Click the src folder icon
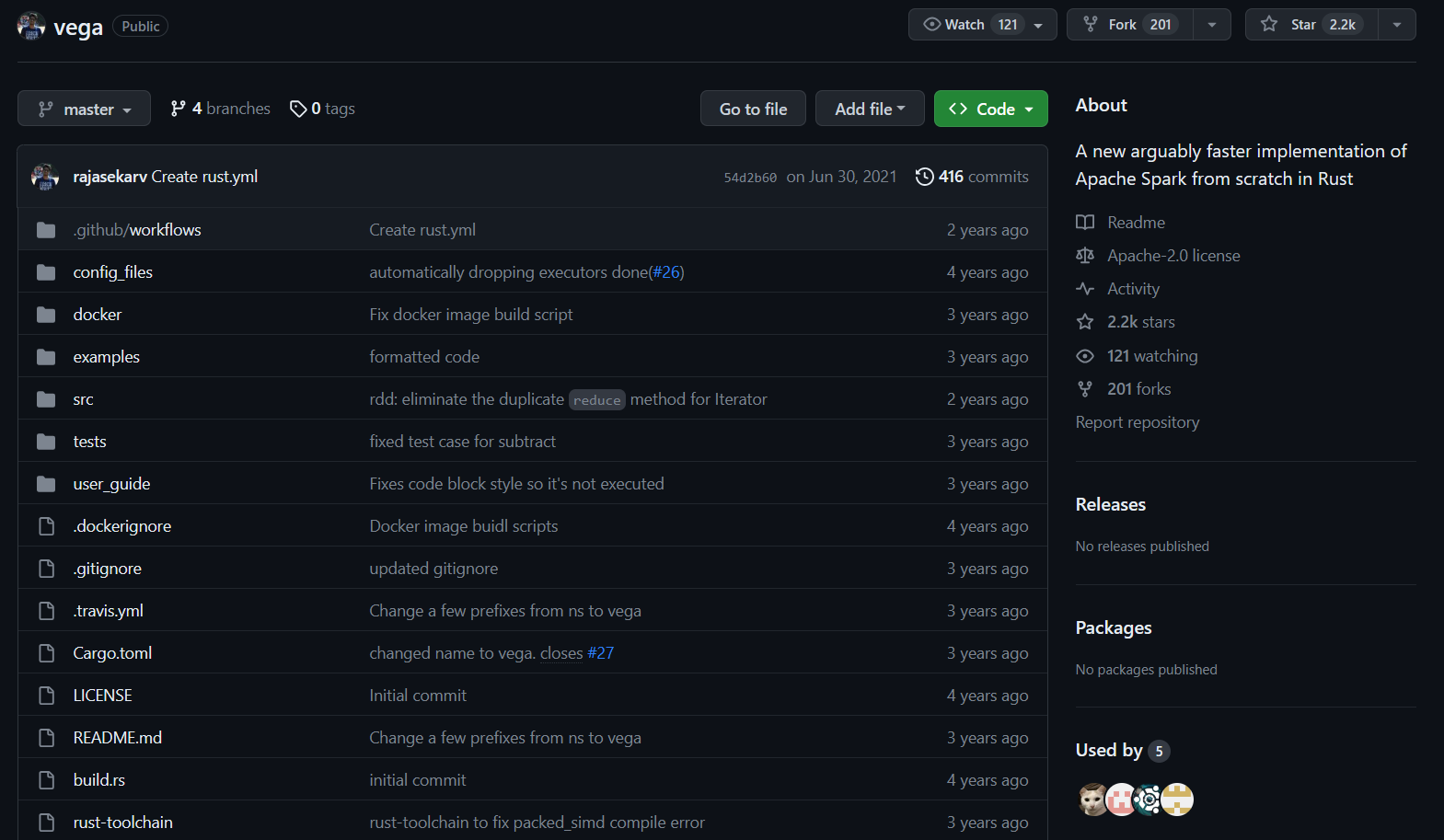The width and height of the screenshot is (1444, 840). 46,399
